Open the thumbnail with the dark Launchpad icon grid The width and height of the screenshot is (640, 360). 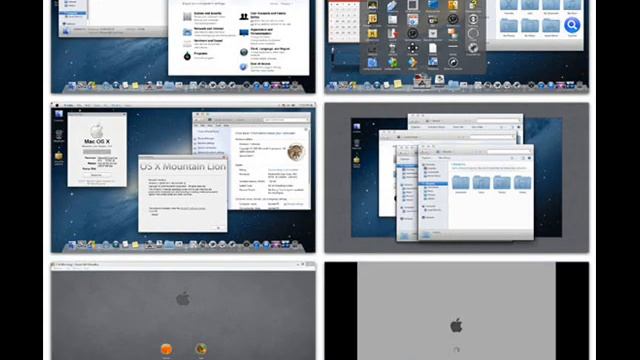point(457,47)
